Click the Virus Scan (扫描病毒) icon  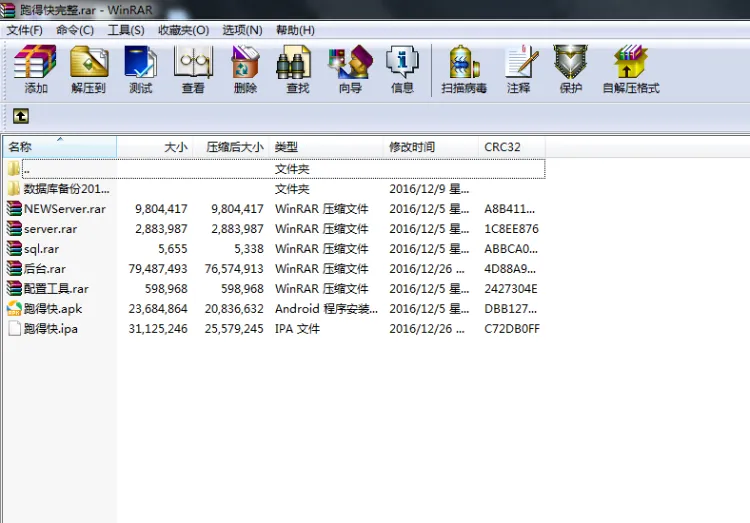point(464,61)
